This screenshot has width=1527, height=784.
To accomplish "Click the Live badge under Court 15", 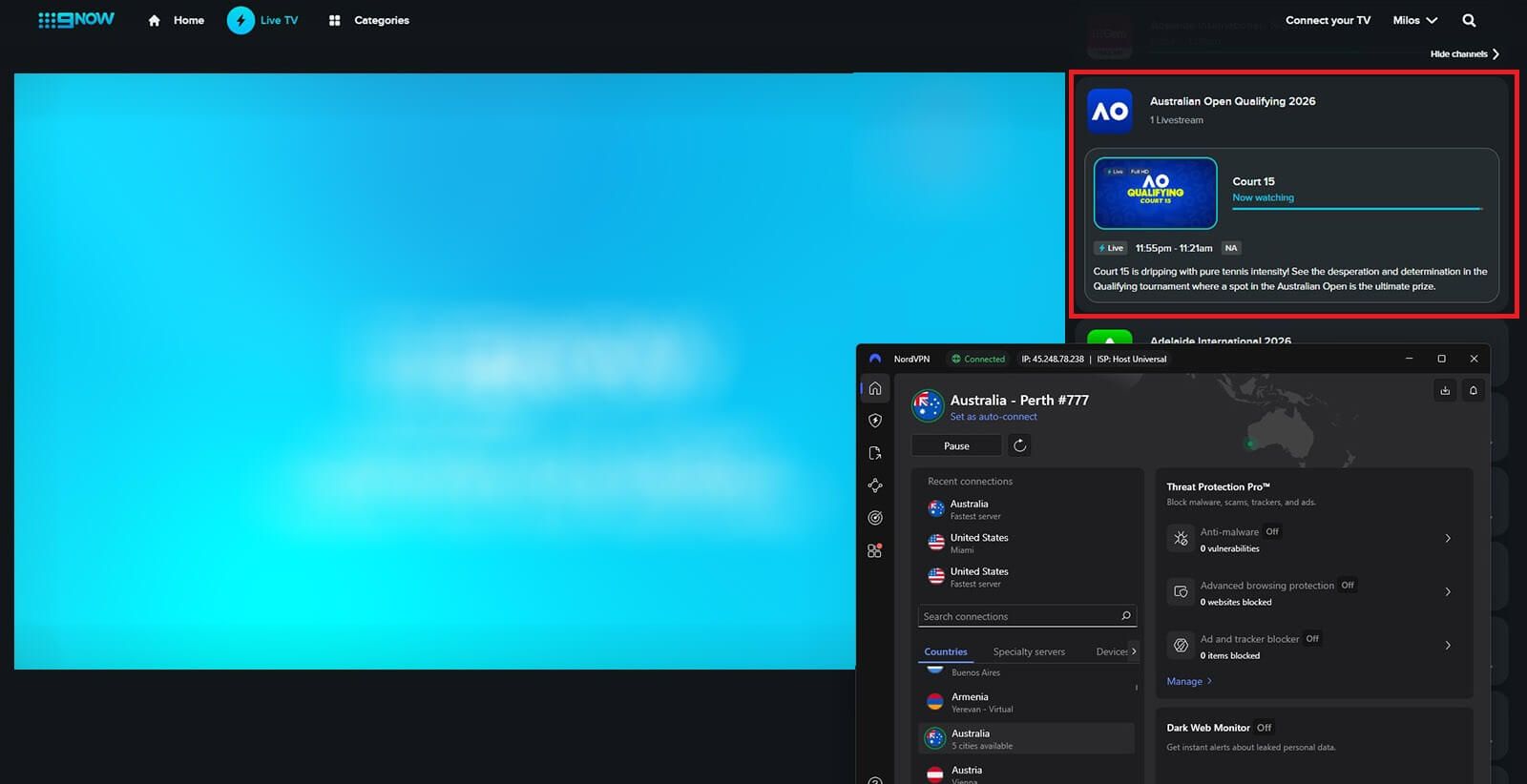I will point(1111,248).
